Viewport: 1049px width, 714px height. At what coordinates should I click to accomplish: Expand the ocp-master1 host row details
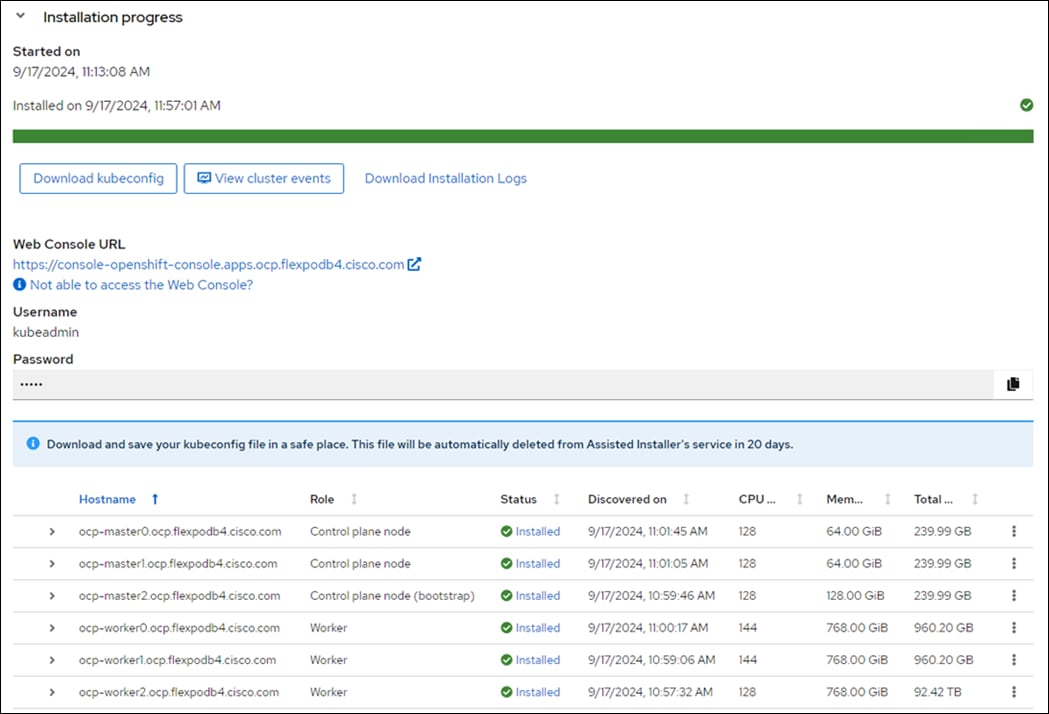tap(52, 564)
